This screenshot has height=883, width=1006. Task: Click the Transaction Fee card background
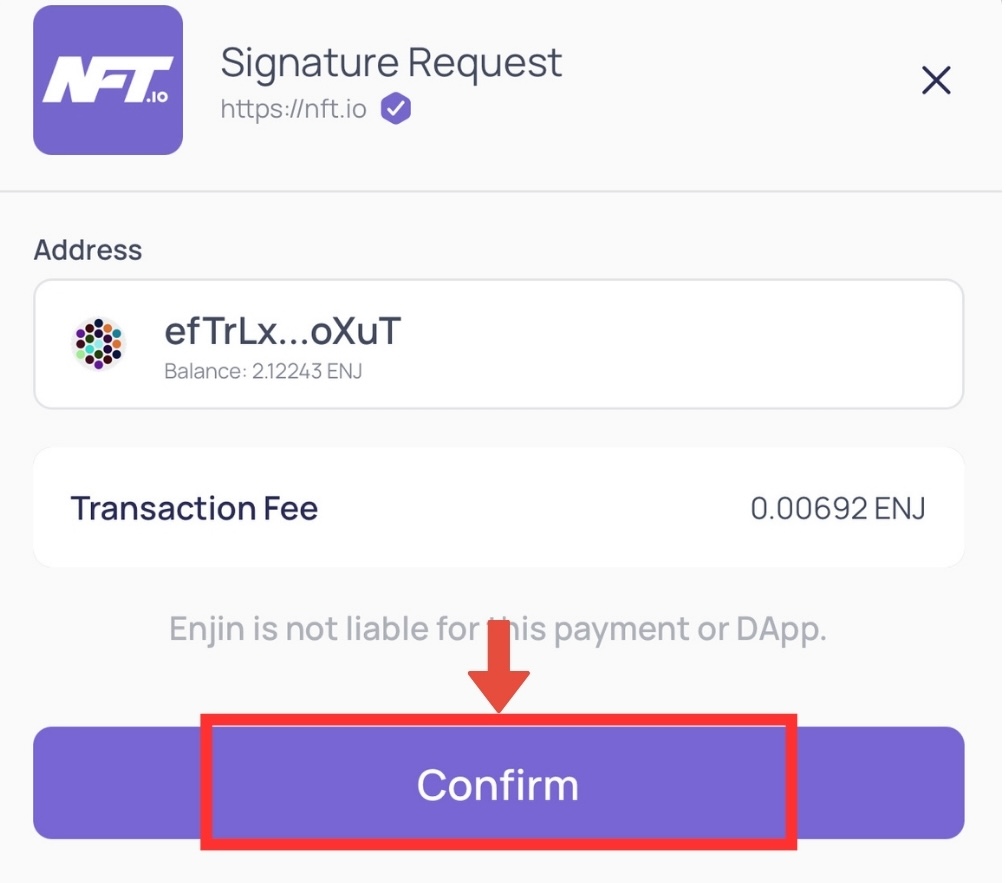[499, 508]
